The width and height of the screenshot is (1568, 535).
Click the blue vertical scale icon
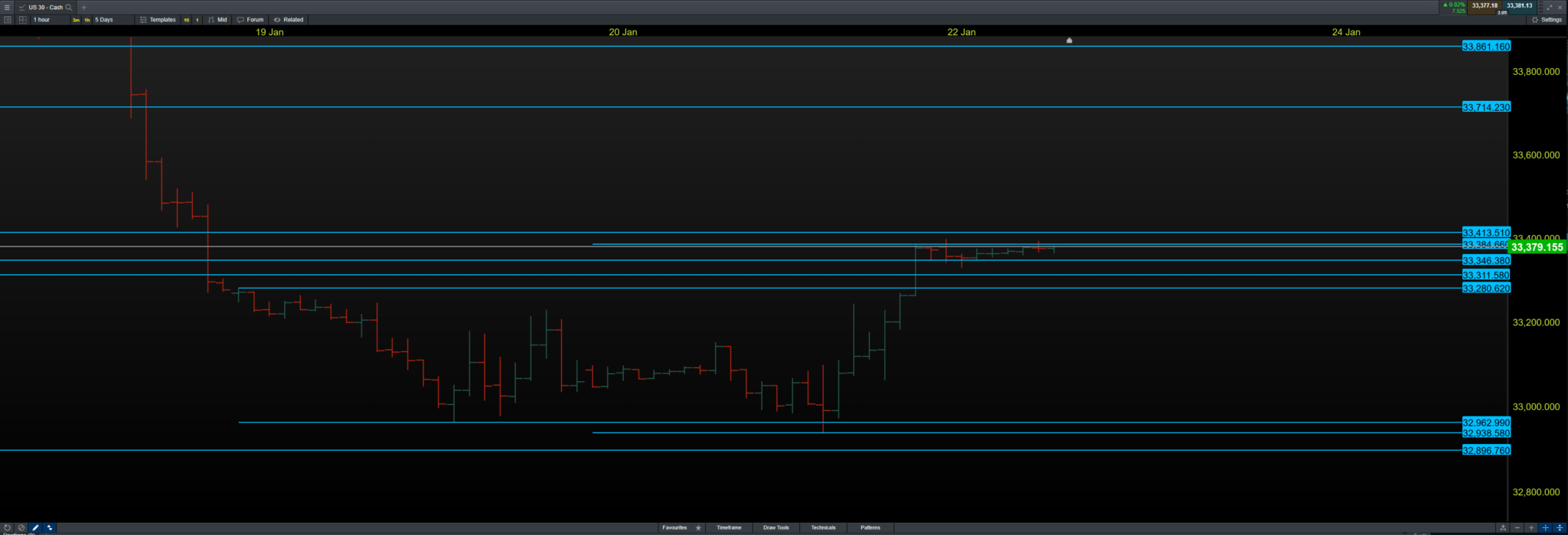click(1560, 527)
